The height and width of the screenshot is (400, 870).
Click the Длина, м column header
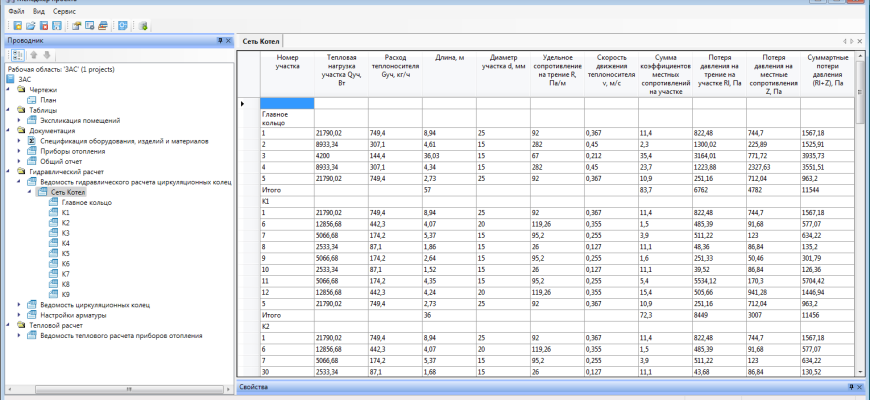point(449,58)
